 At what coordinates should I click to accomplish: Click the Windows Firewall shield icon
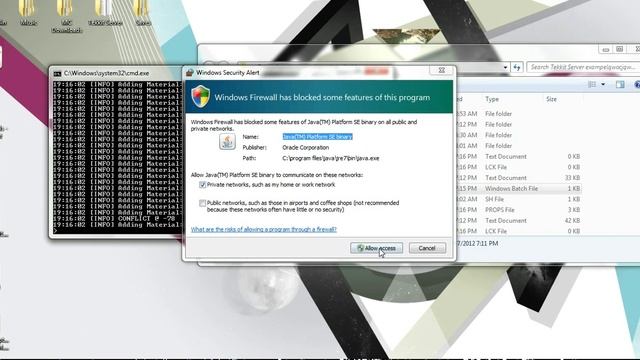pyautogui.click(x=200, y=97)
